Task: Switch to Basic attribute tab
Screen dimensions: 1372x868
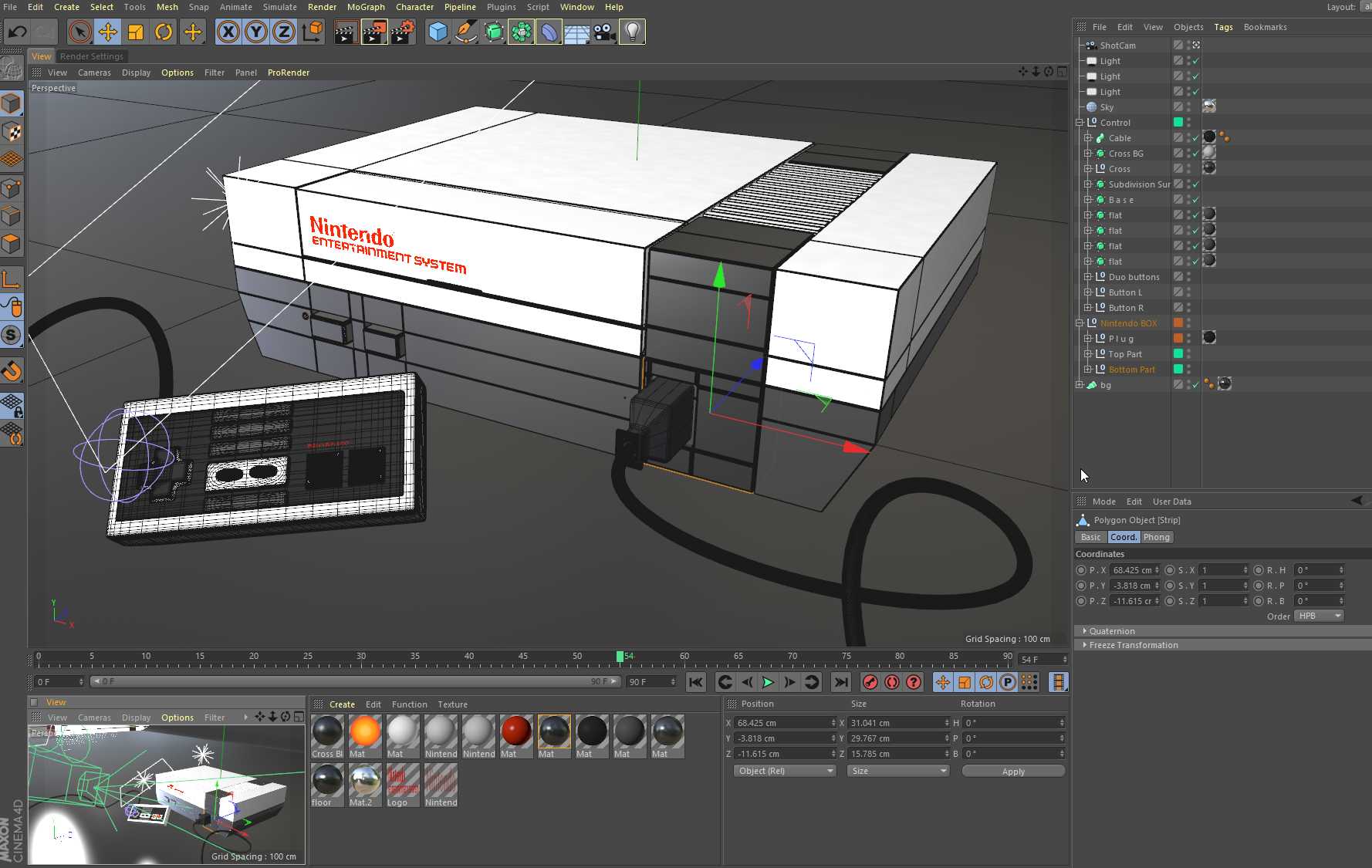Action: (1090, 537)
